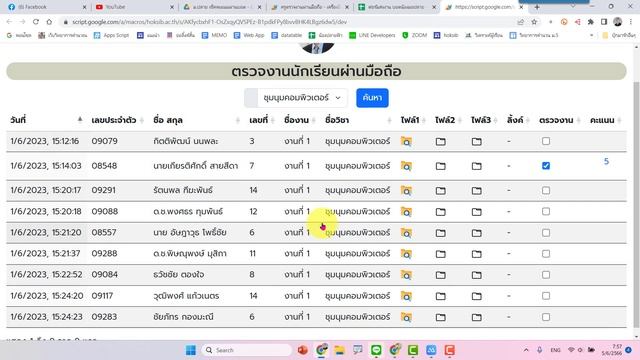Sort table by ชื่อวิชา column

pos(358,120)
